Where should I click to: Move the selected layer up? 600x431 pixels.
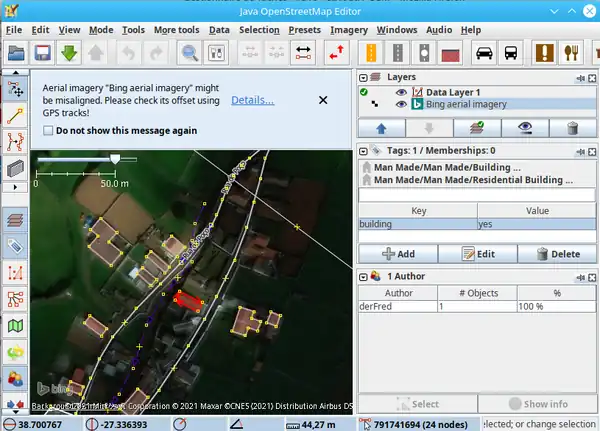point(383,128)
